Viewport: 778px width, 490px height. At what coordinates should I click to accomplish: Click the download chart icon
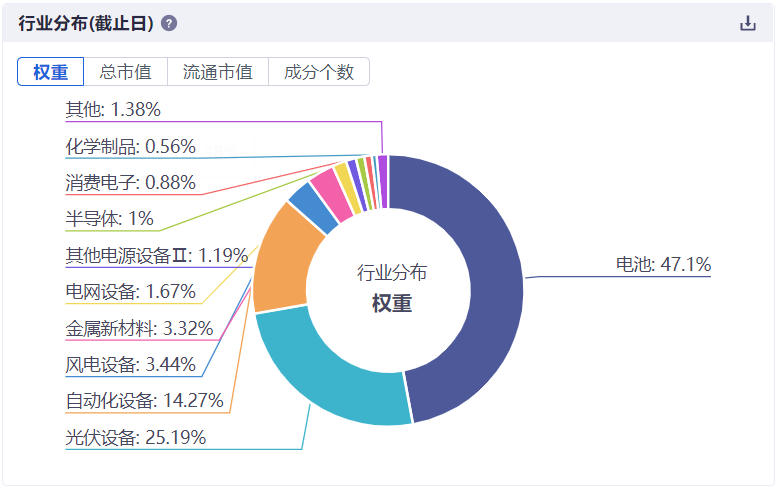click(748, 23)
